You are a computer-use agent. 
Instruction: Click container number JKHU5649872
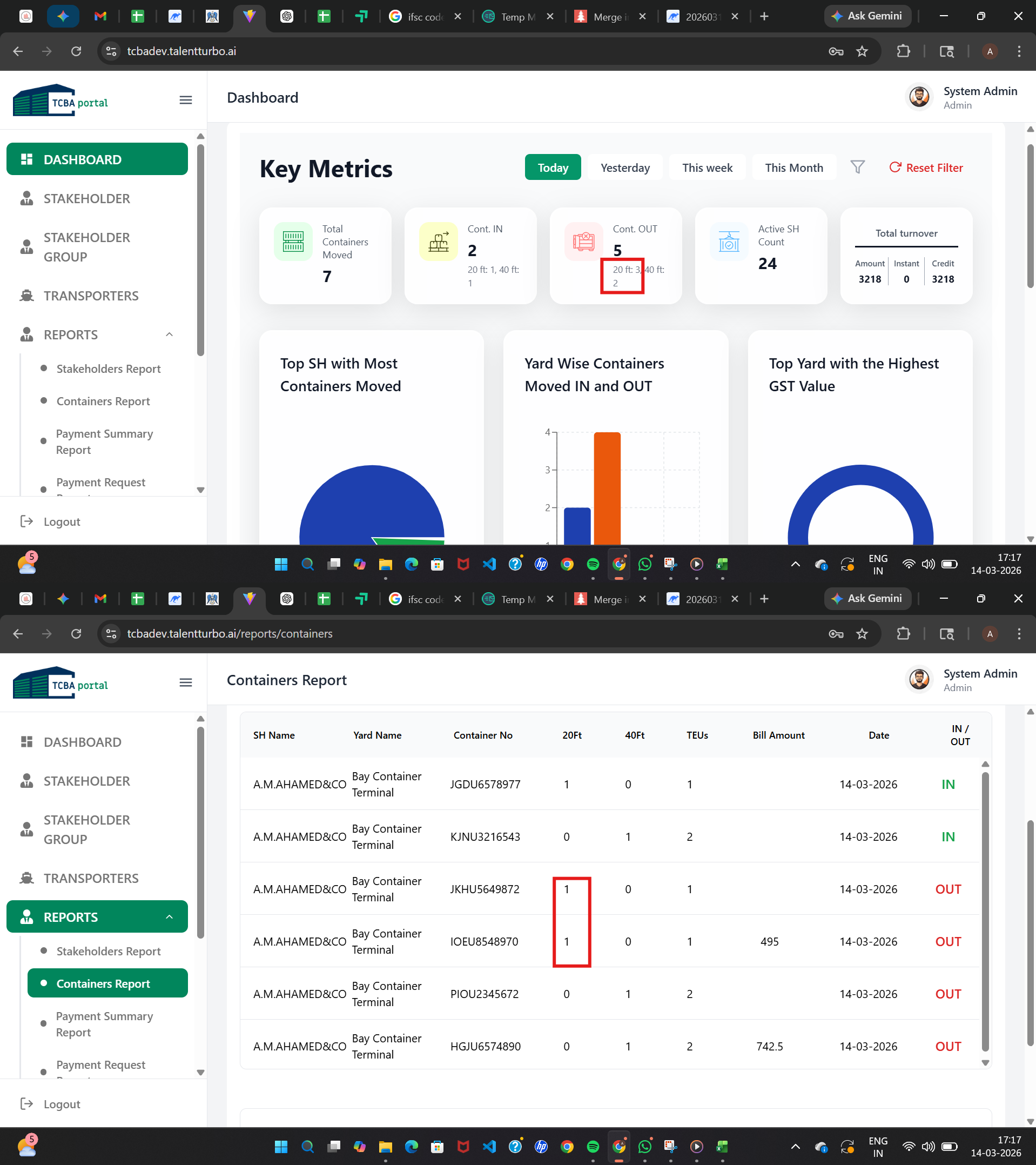coord(485,889)
